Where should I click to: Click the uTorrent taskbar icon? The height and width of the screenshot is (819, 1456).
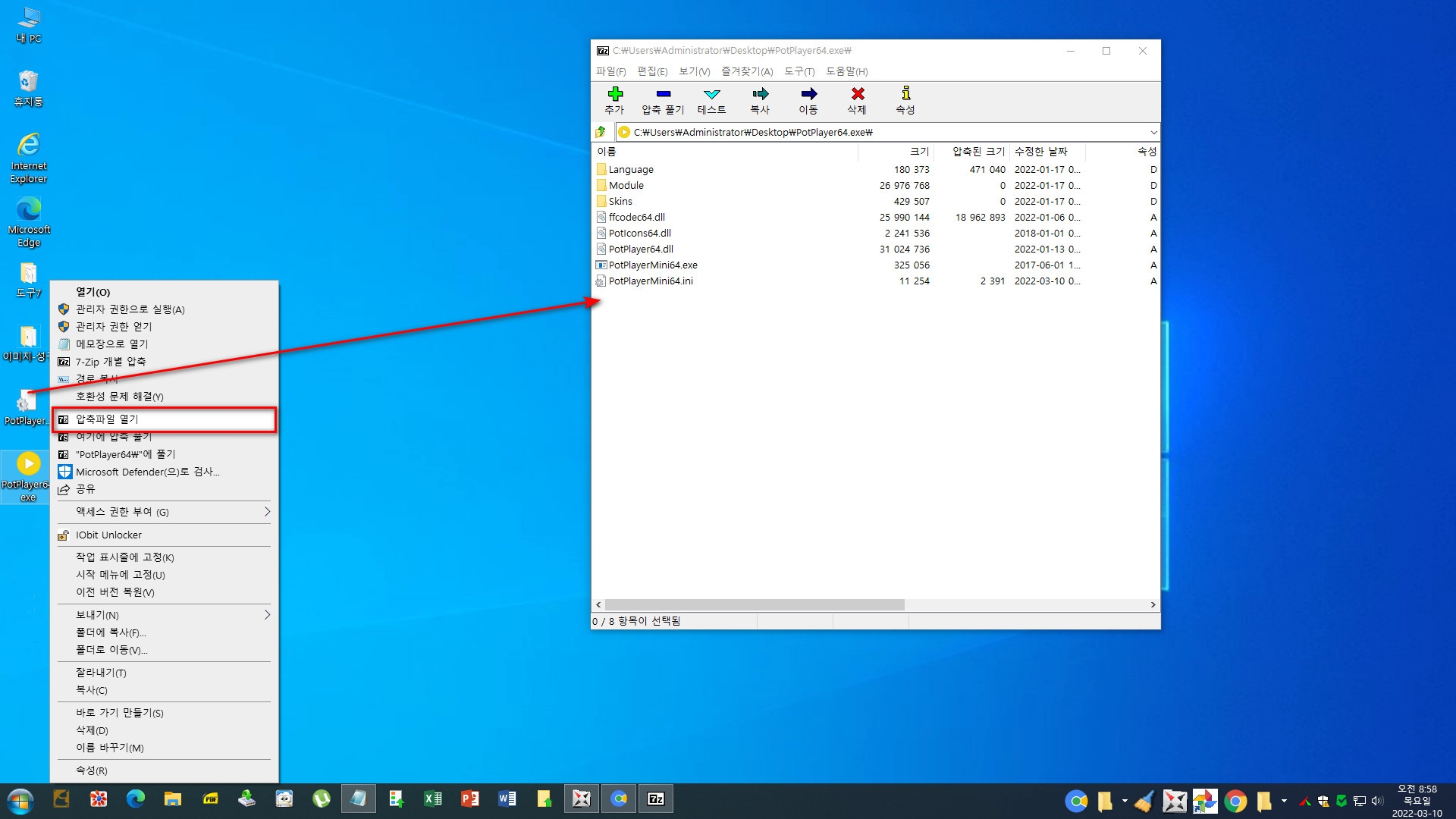[x=322, y=799]
